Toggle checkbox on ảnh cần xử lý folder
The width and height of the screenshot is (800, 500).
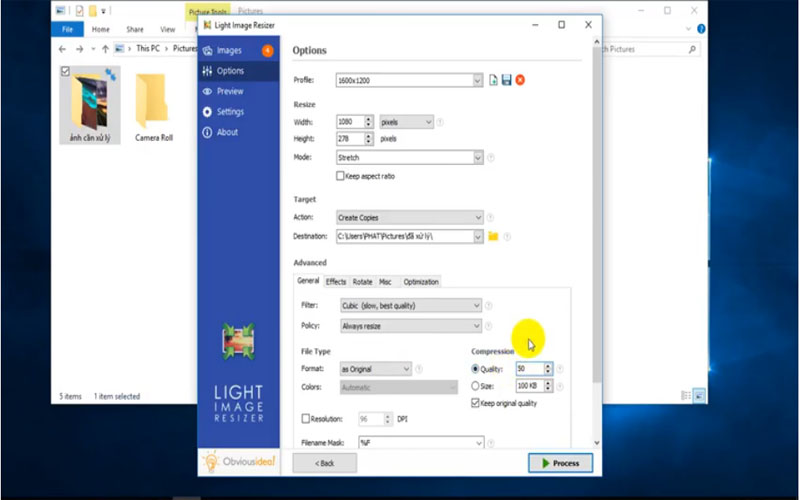click(65, 71)
